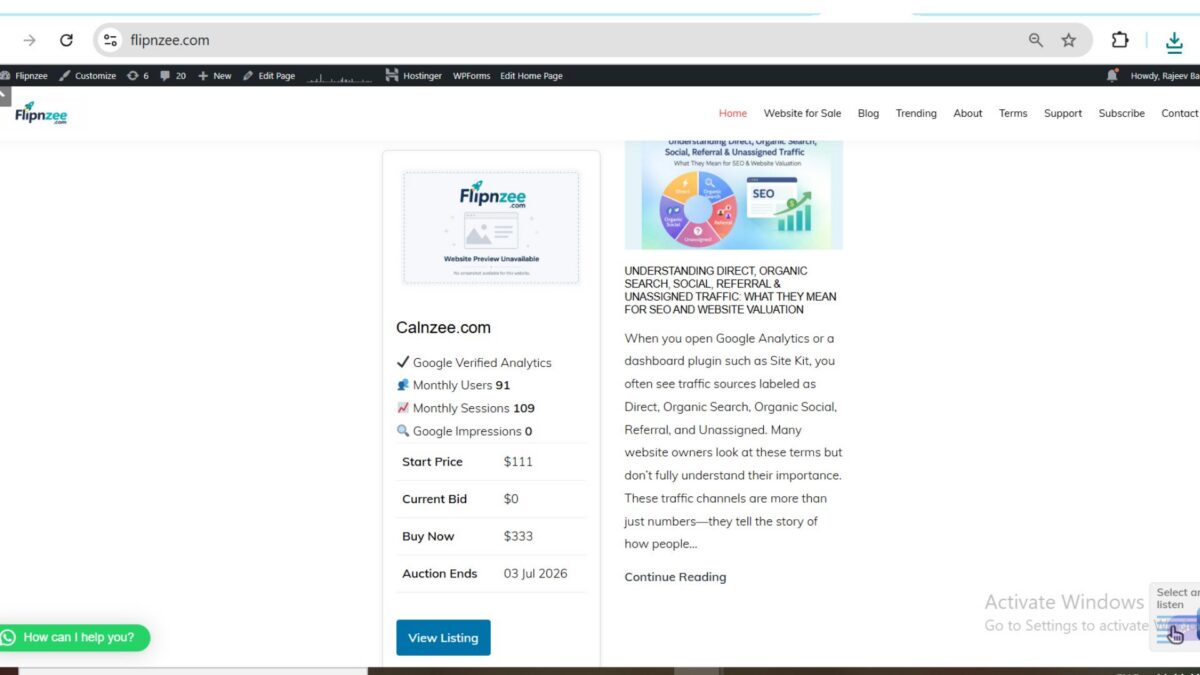Open the Blog nav link
This screenshot has height=675, width=1200.
coord(868,113)
